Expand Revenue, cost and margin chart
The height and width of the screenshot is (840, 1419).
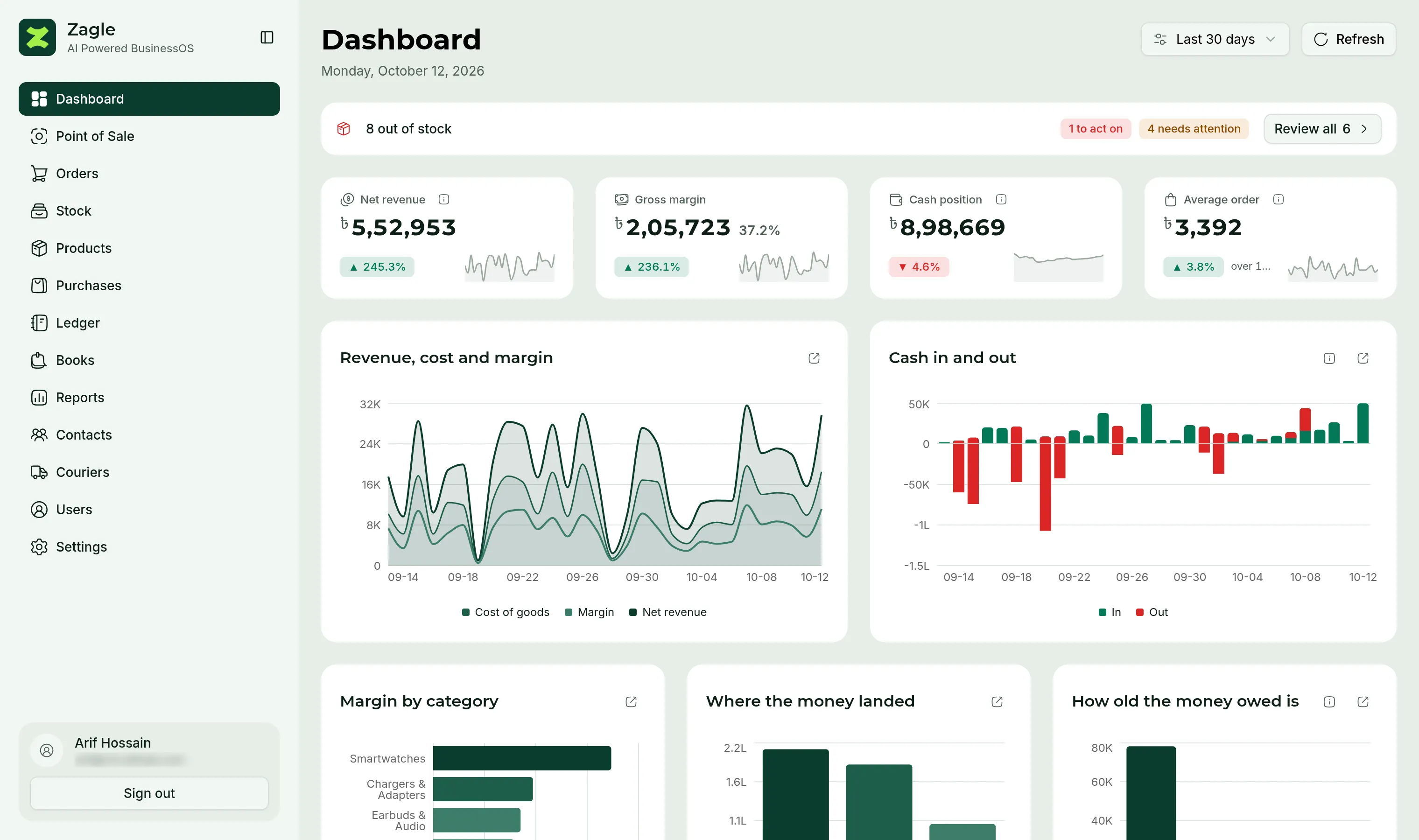click(814, 358)
